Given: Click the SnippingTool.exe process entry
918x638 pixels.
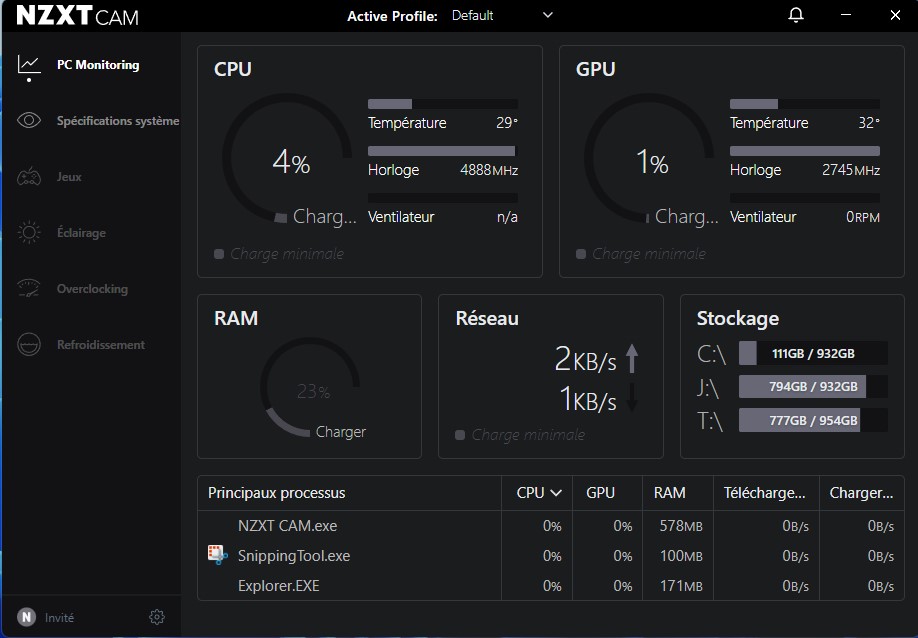Looking at the screenshot, I should pos(293,556).
